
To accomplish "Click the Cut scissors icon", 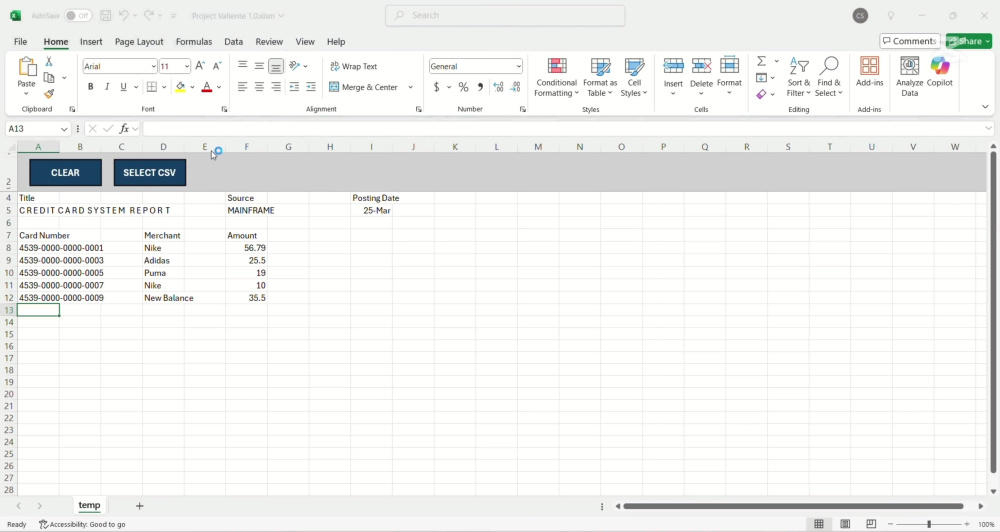I will point(48,62).
